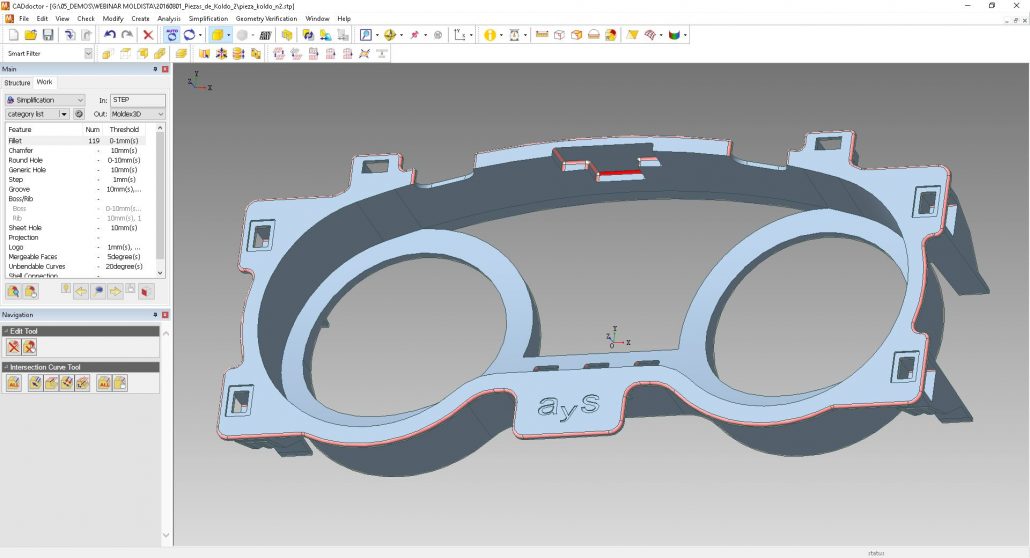Open the Smart Filter dropdown
The image size is (1030, 558).
[88, 53]
